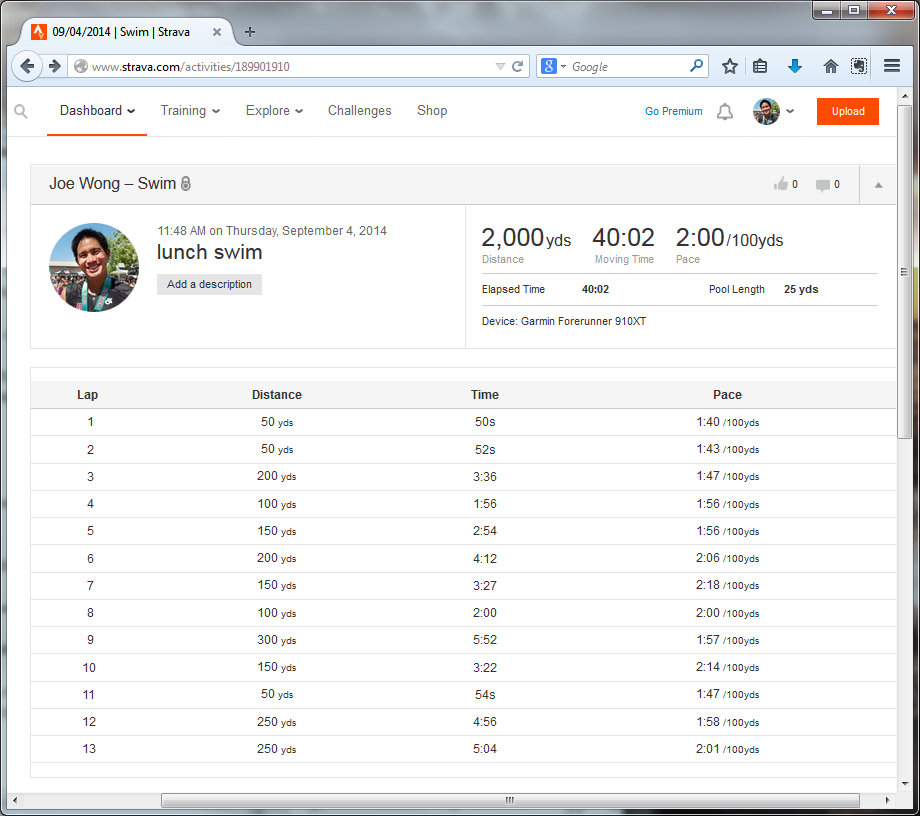This screenshot has width=920, height=816.
Task: Follow the Go Premium link
Action: click(x=673, y=112)
